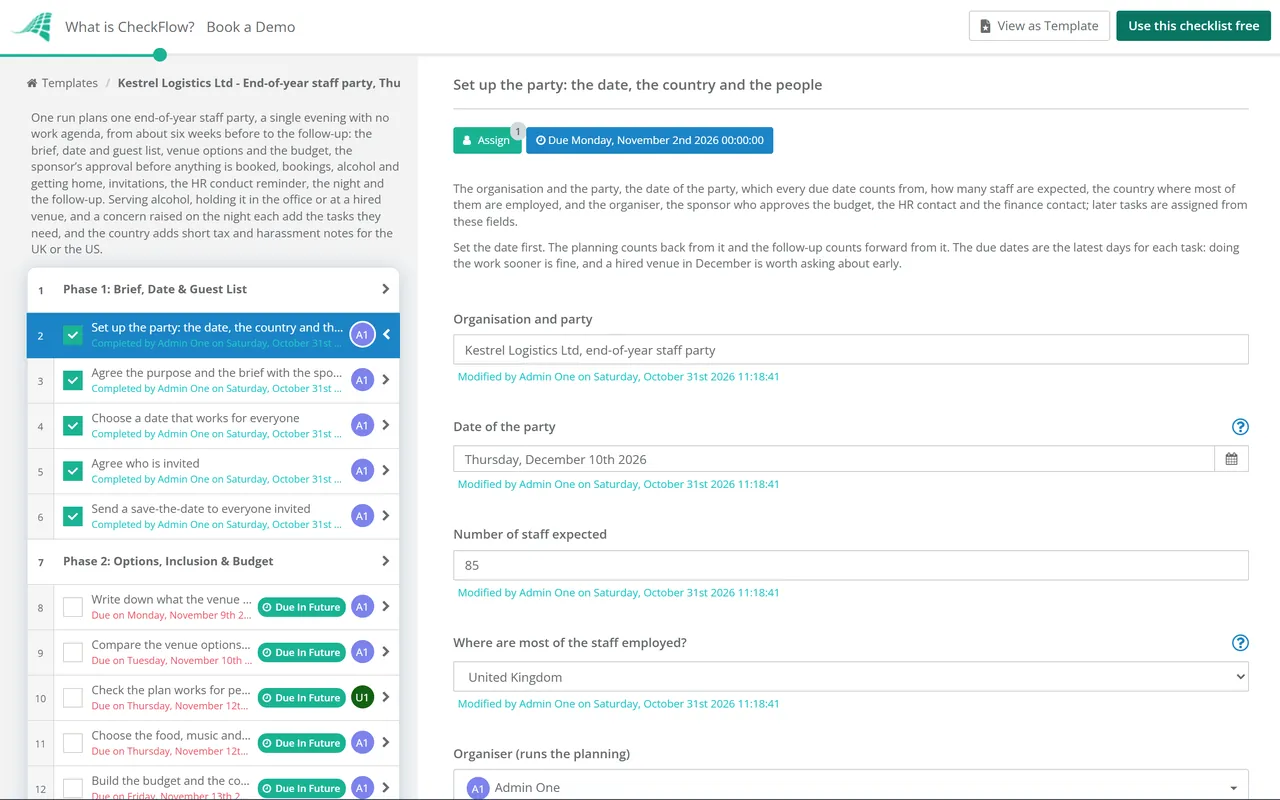Expand Phase 2: Options, Inclusion & Budget
The height and width of the screenshot is (800, 1280).
coord(213,561)
